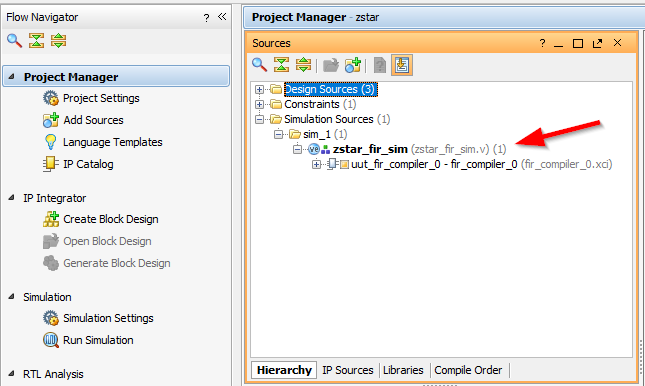Screen dimensions: 645x386
Task: Collapse all sources in Sources toolbar
Action: 282,65
